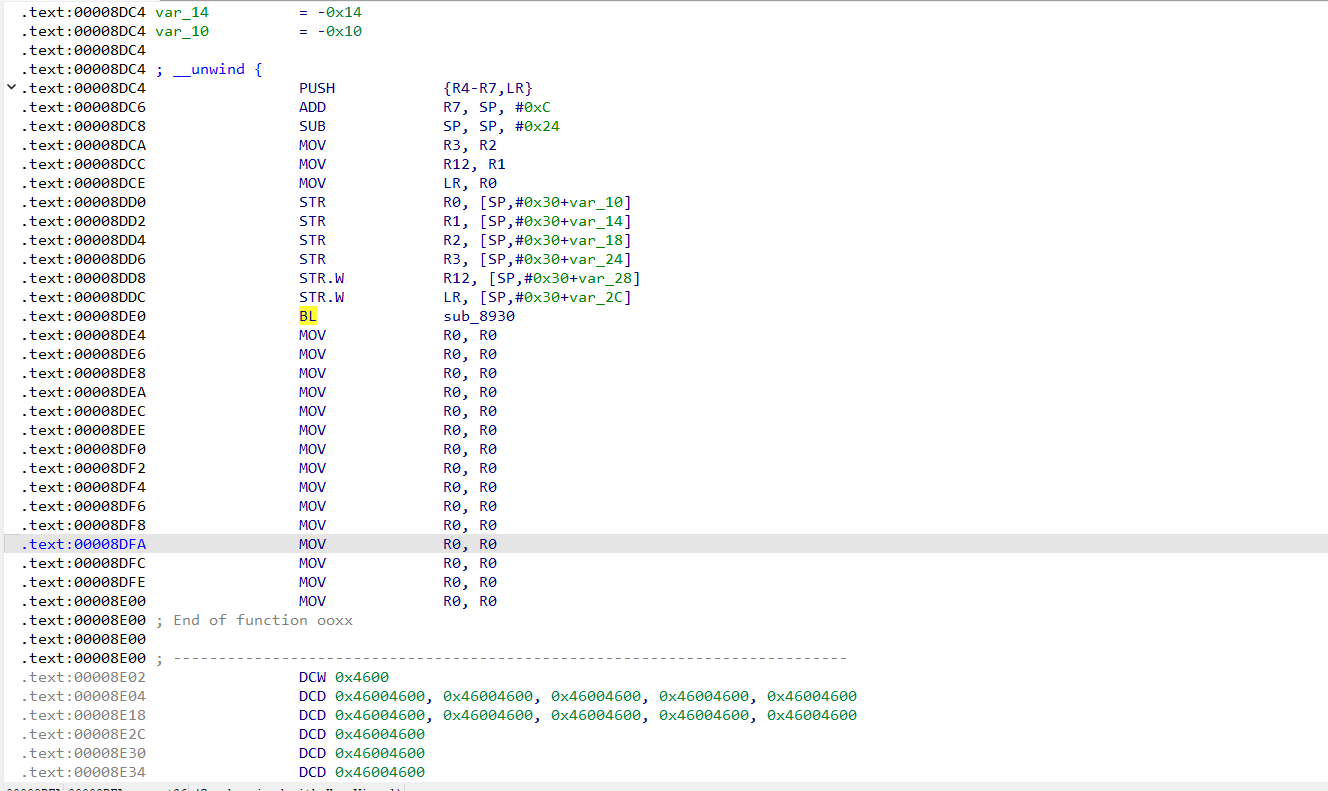Screen dimensions: 1328x791
Task: Collapse the function using the chevron beside PUSH
Action: [11, 88]
